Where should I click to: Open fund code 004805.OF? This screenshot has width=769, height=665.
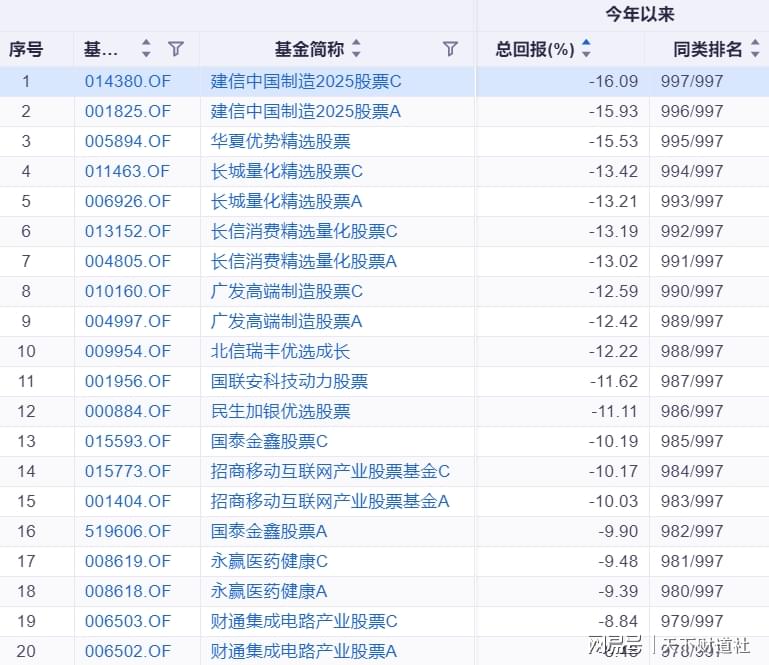tap(128, 261)
